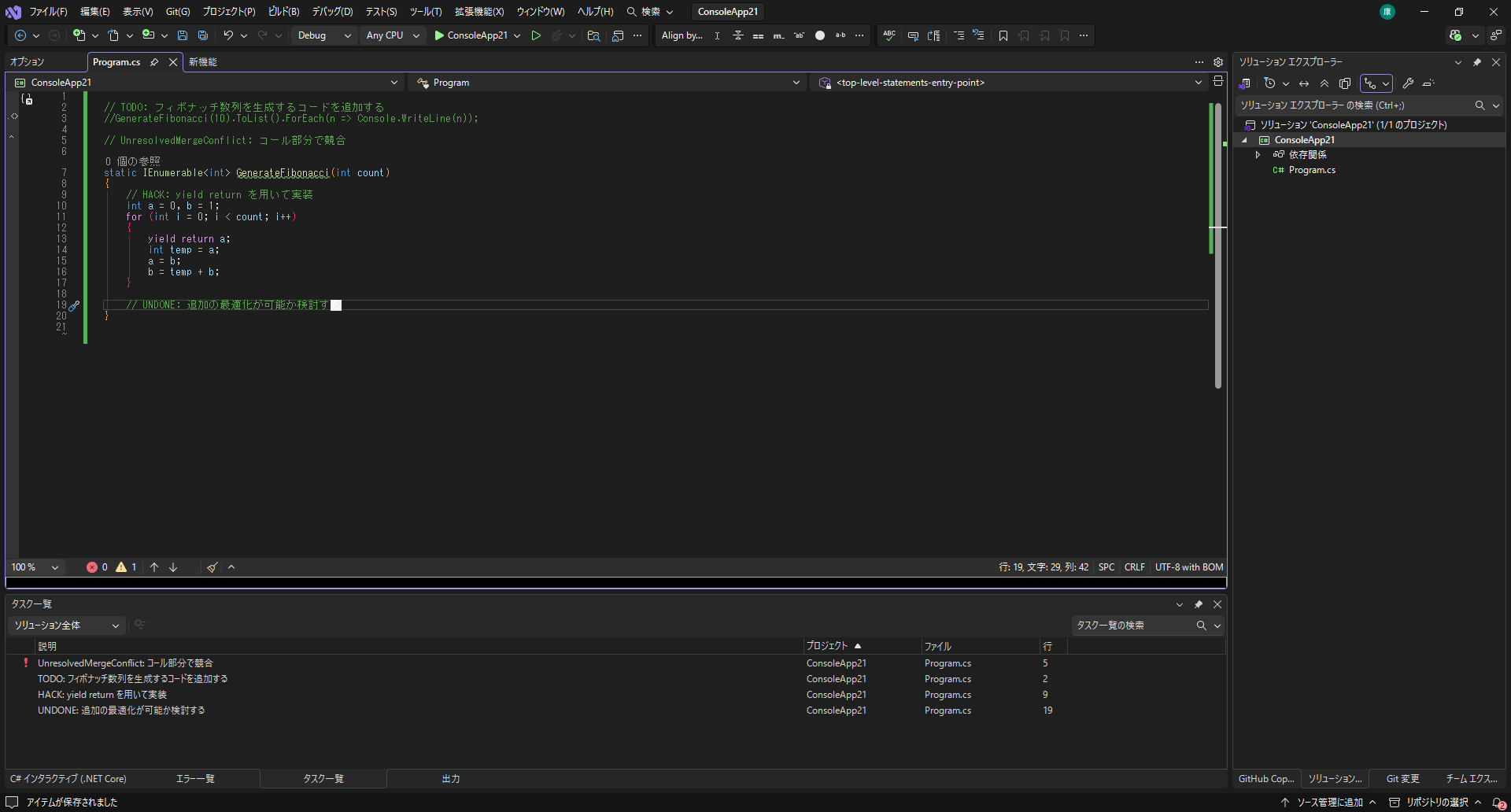Open the ConsoleApp21 project scope dropdown
Screen dimensions: 1511x812
point(206,83)
